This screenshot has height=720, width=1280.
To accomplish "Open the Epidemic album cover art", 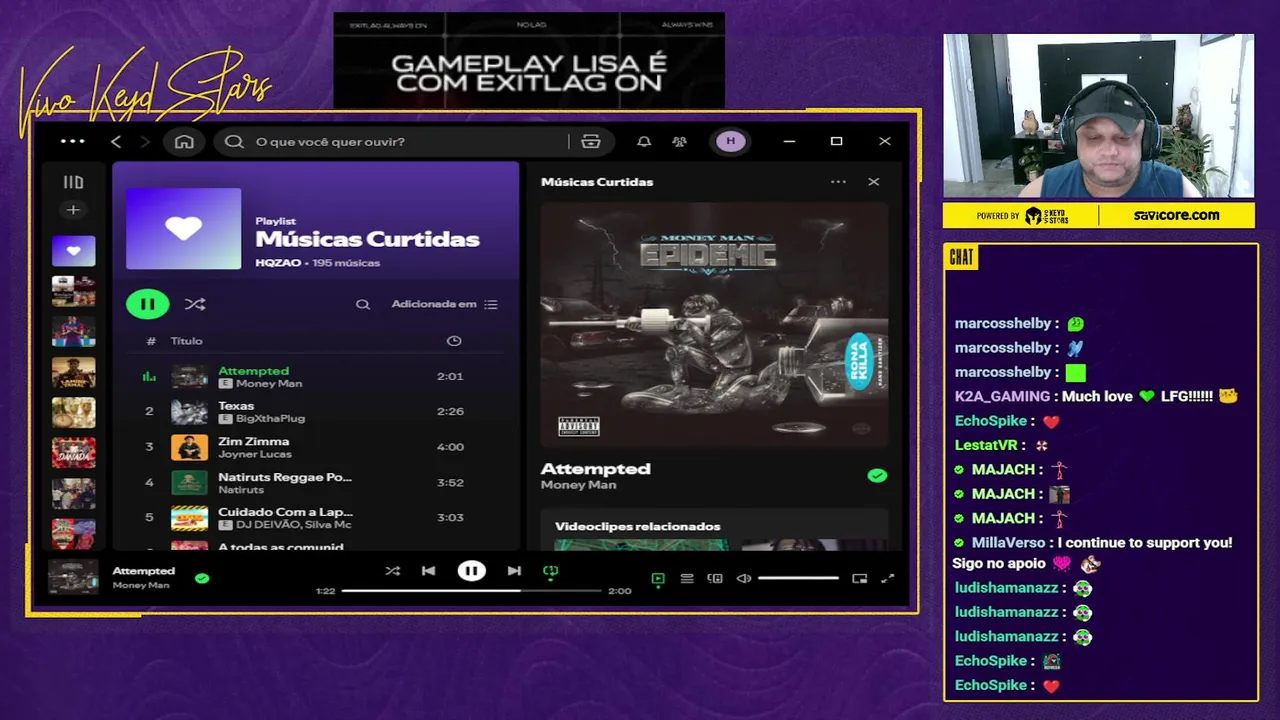I will 714,324.
